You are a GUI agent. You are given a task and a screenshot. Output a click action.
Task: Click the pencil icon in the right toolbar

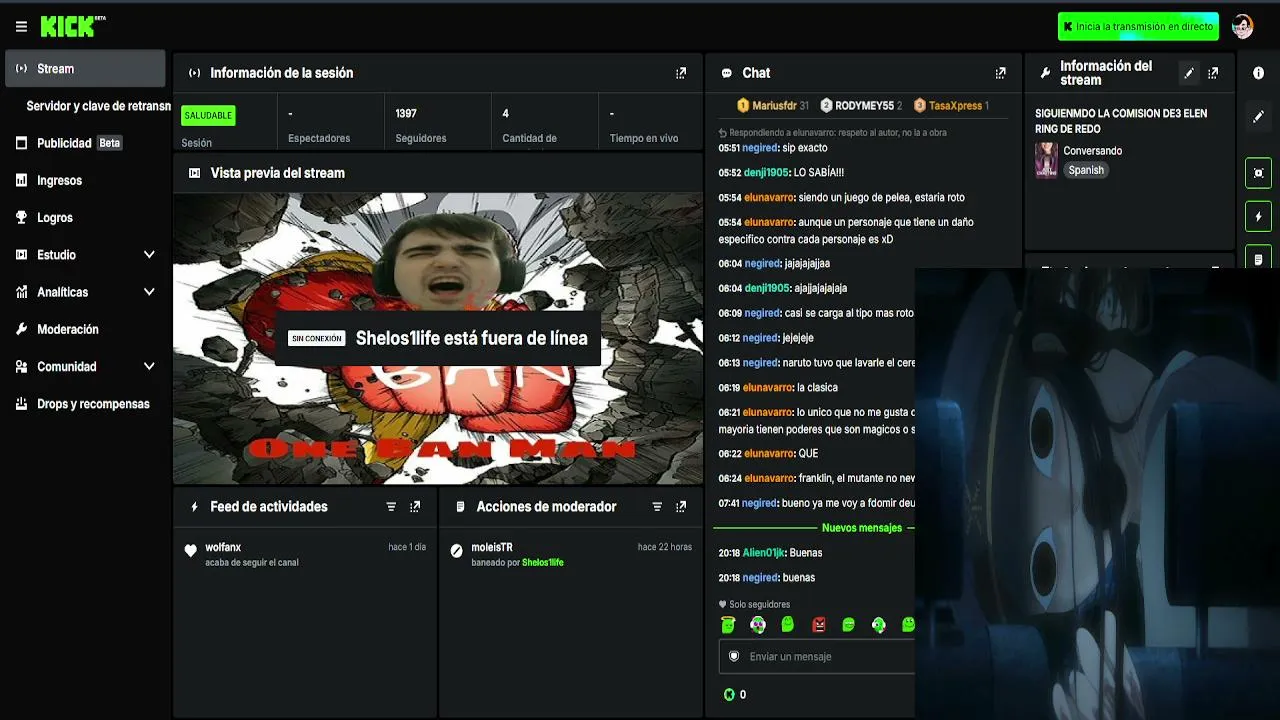pyautogui.click(x=1258, y=117)
